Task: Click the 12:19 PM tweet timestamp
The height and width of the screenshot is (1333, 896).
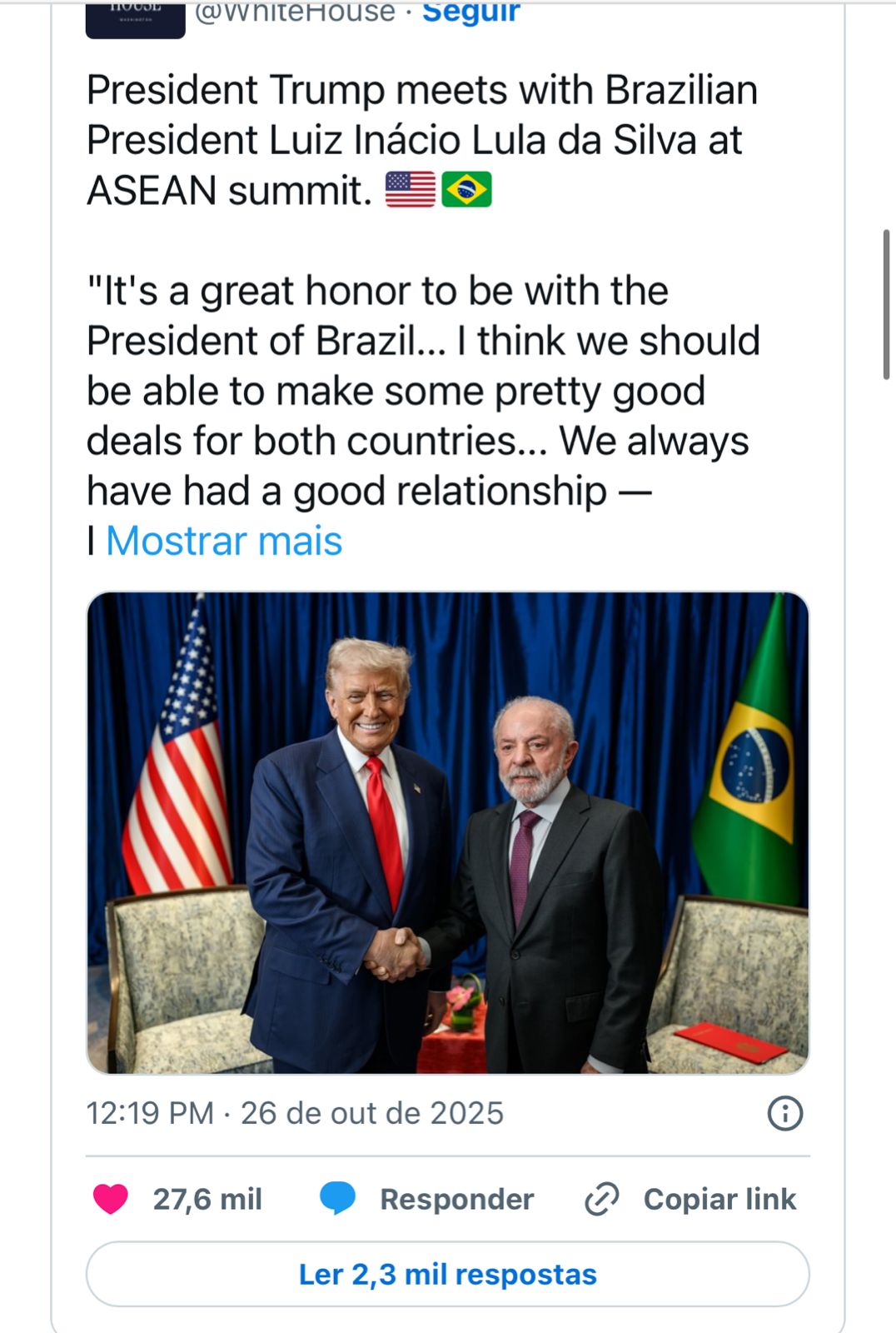Action: (x=150, y=1113)
